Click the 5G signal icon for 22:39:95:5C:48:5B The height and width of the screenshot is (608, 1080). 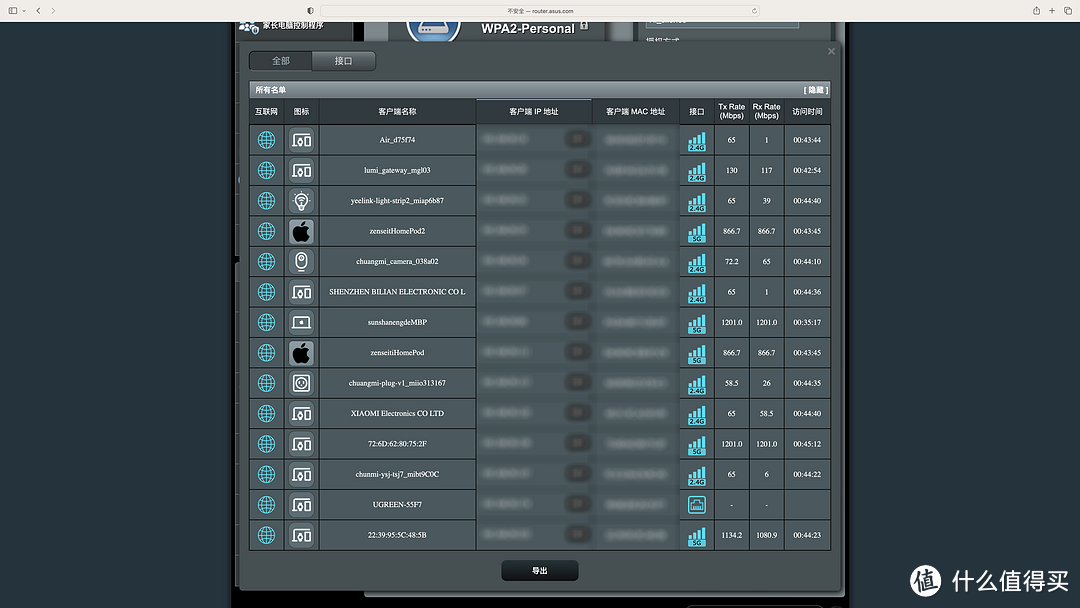pos(697,536)
